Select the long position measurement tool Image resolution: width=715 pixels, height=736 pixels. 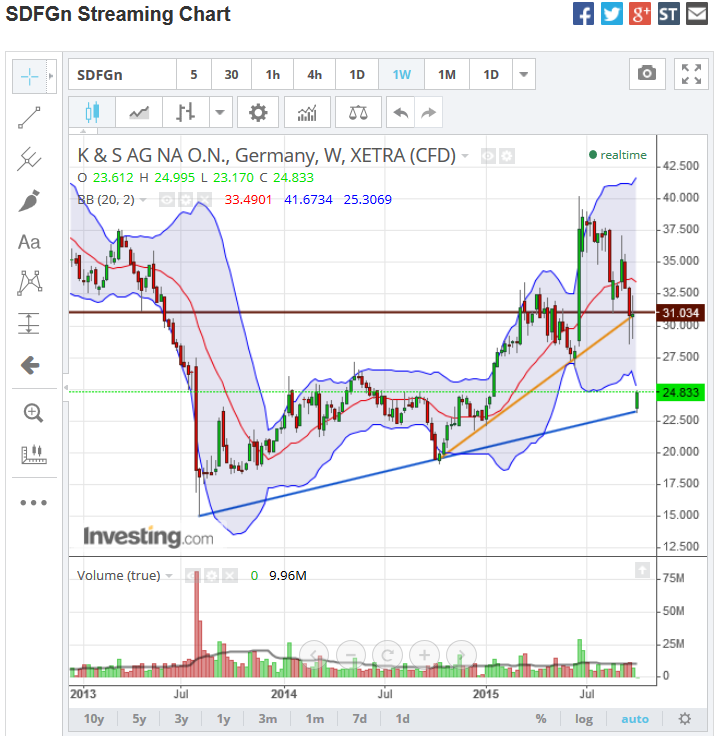point(29,323)
